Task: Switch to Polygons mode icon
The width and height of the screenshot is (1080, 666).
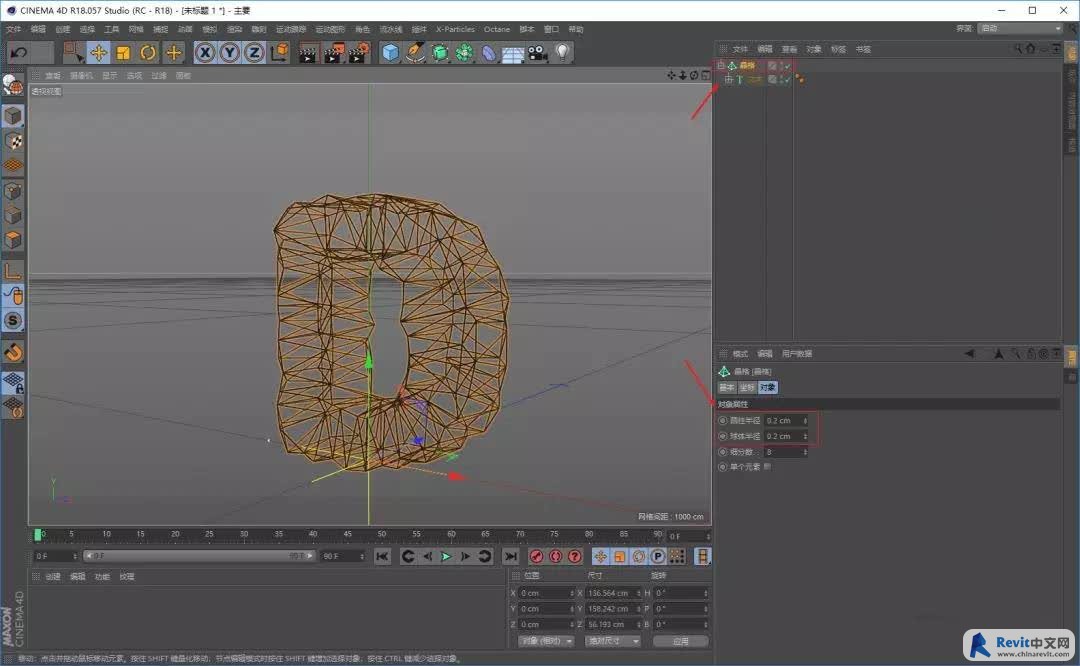Action: (13, 240)
